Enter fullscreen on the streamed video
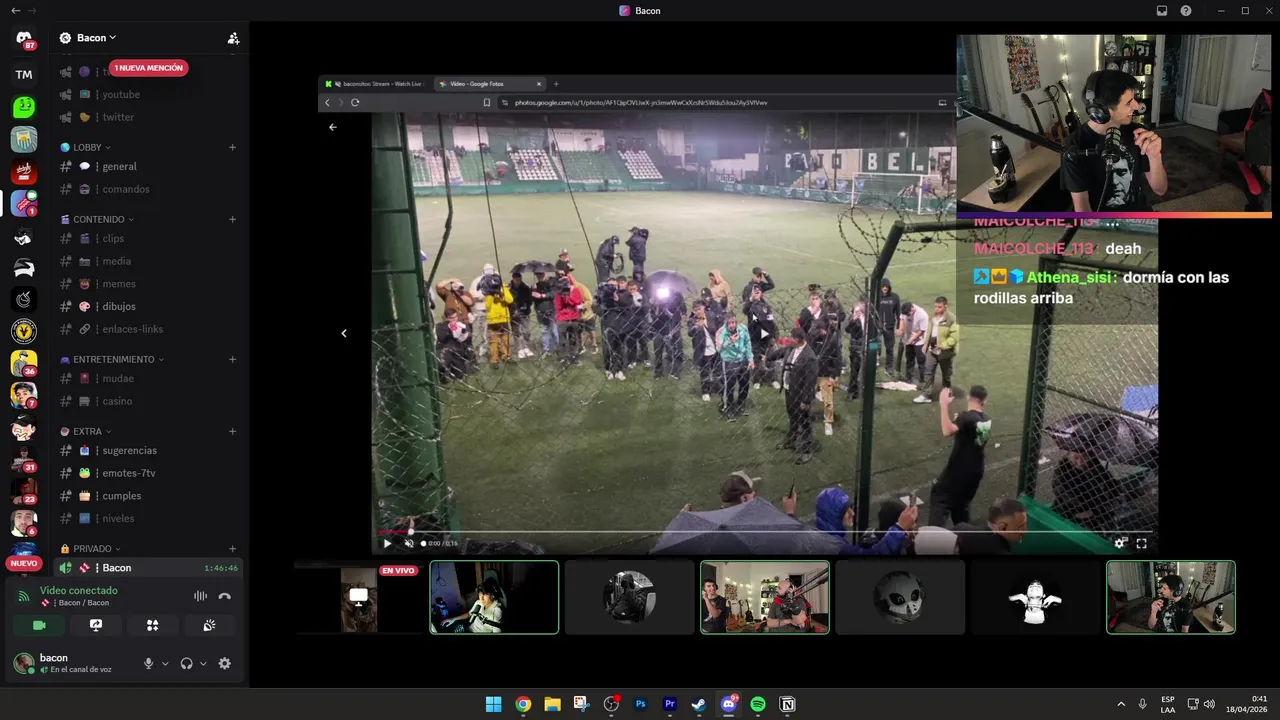Image resolution: width=1280 pixels, height=720 pixels. pyautogui.click(x=1141, y=543)
